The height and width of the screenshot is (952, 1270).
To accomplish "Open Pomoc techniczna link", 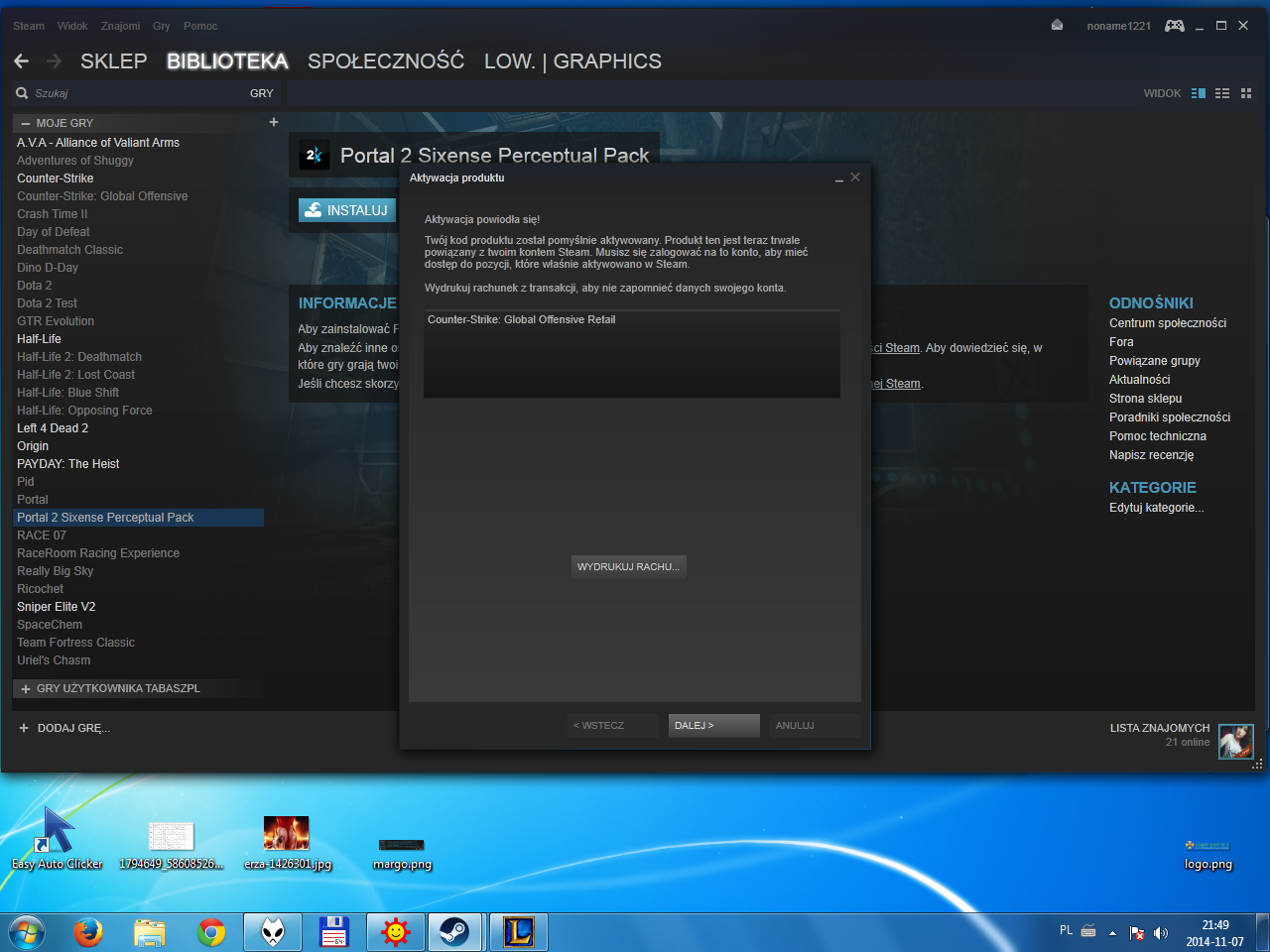I will 1158,436.
